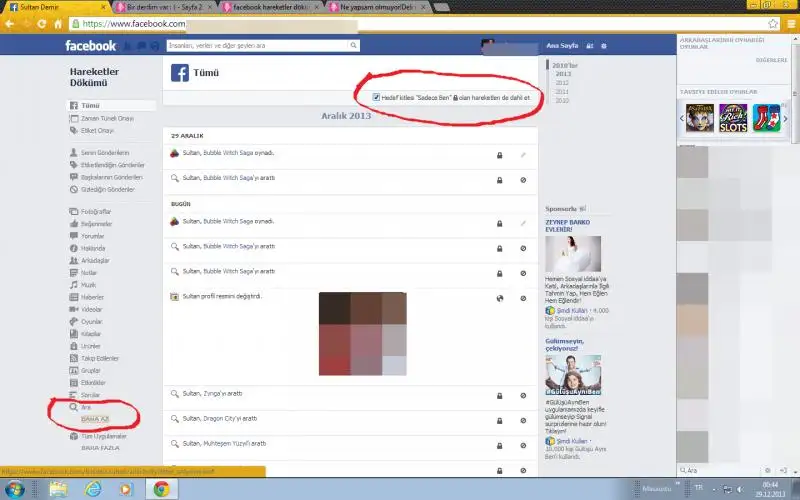Open the Hit it Rich Slots game thumbnail
This screenshot has width=800, height=500.
click(733, 118)
